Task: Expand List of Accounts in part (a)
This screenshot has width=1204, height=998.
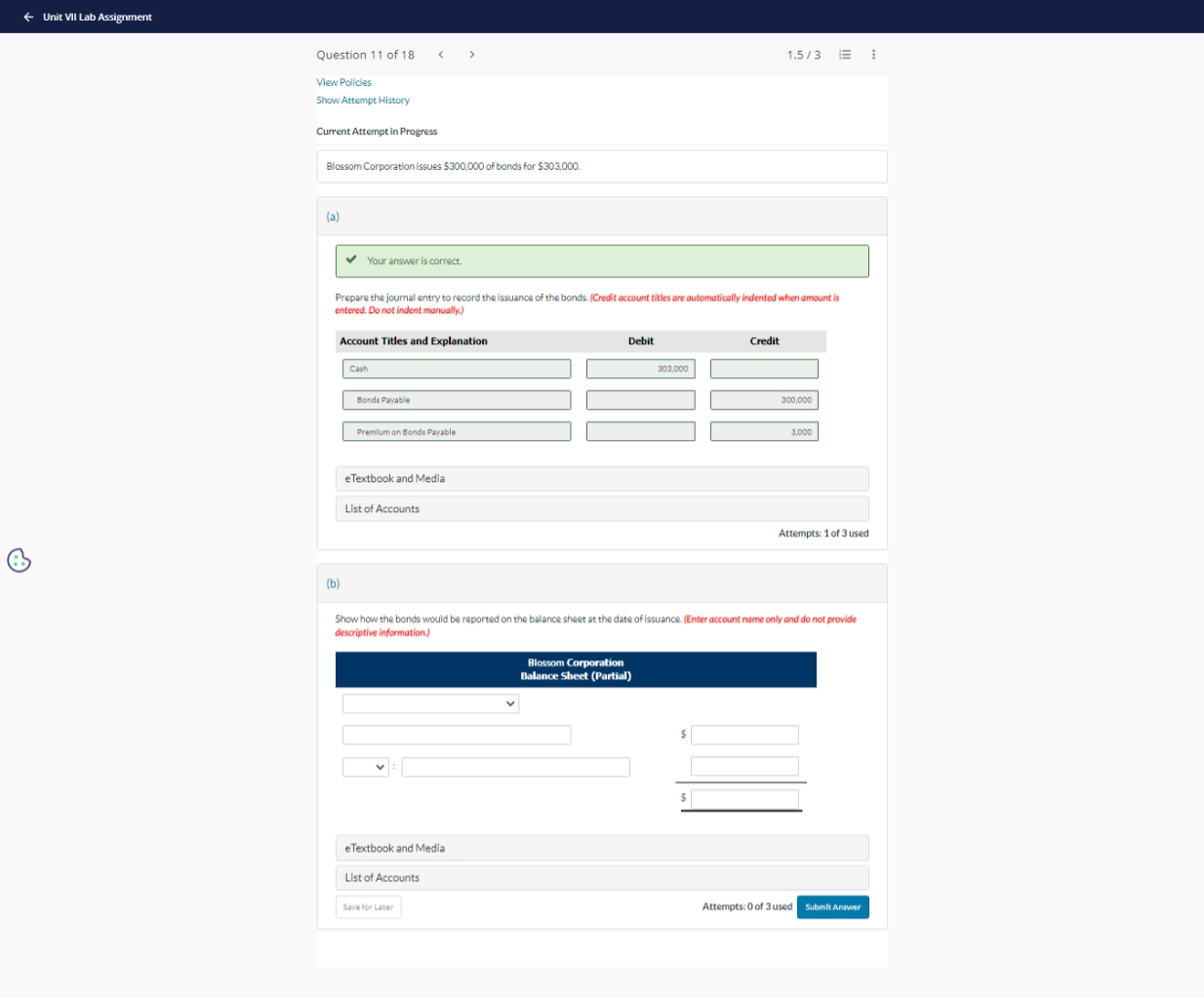Action: point(602,509)
